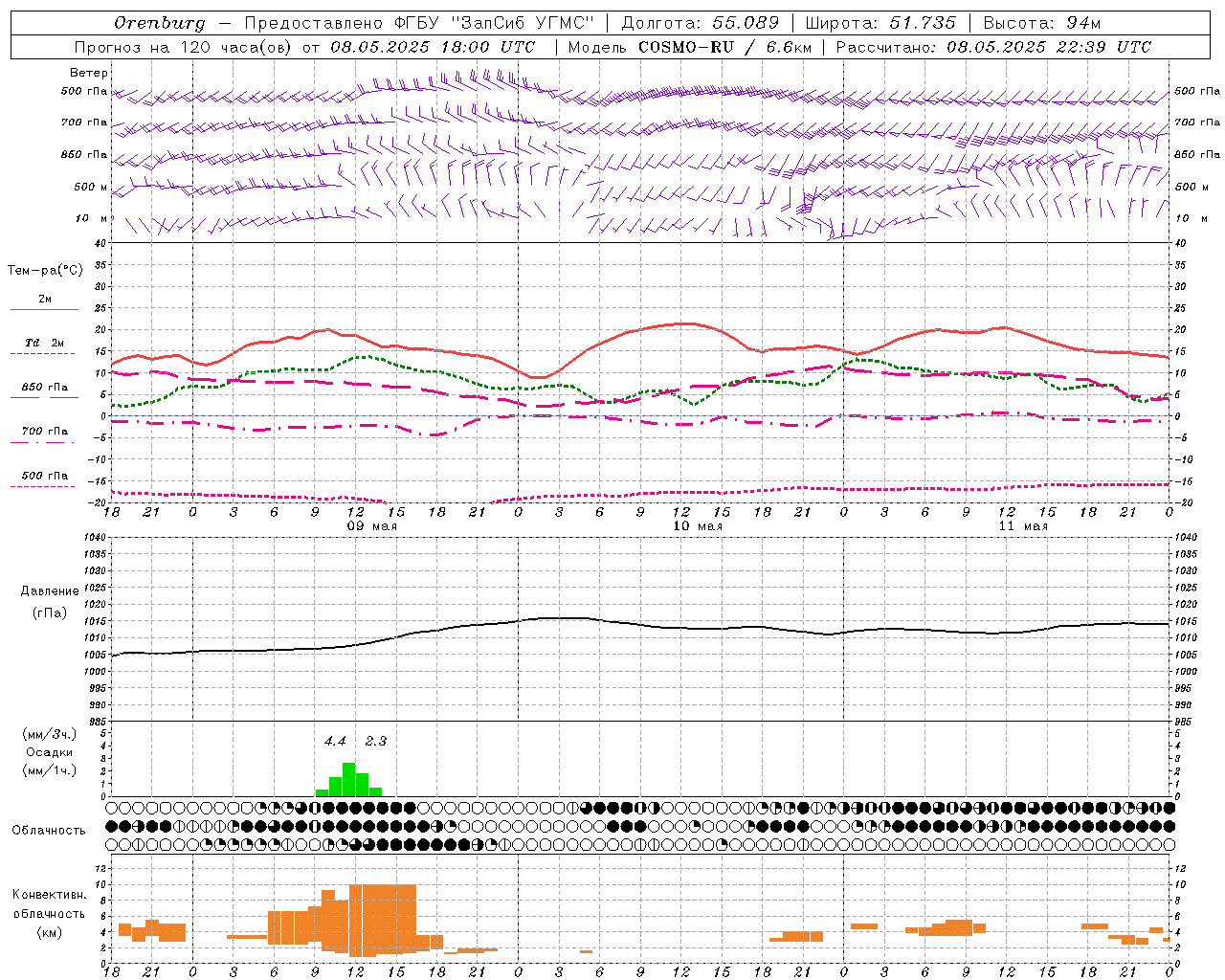Select the elevation text Высота: 94м
This screenshot has width=1225, height=980.
[1041, 23]
